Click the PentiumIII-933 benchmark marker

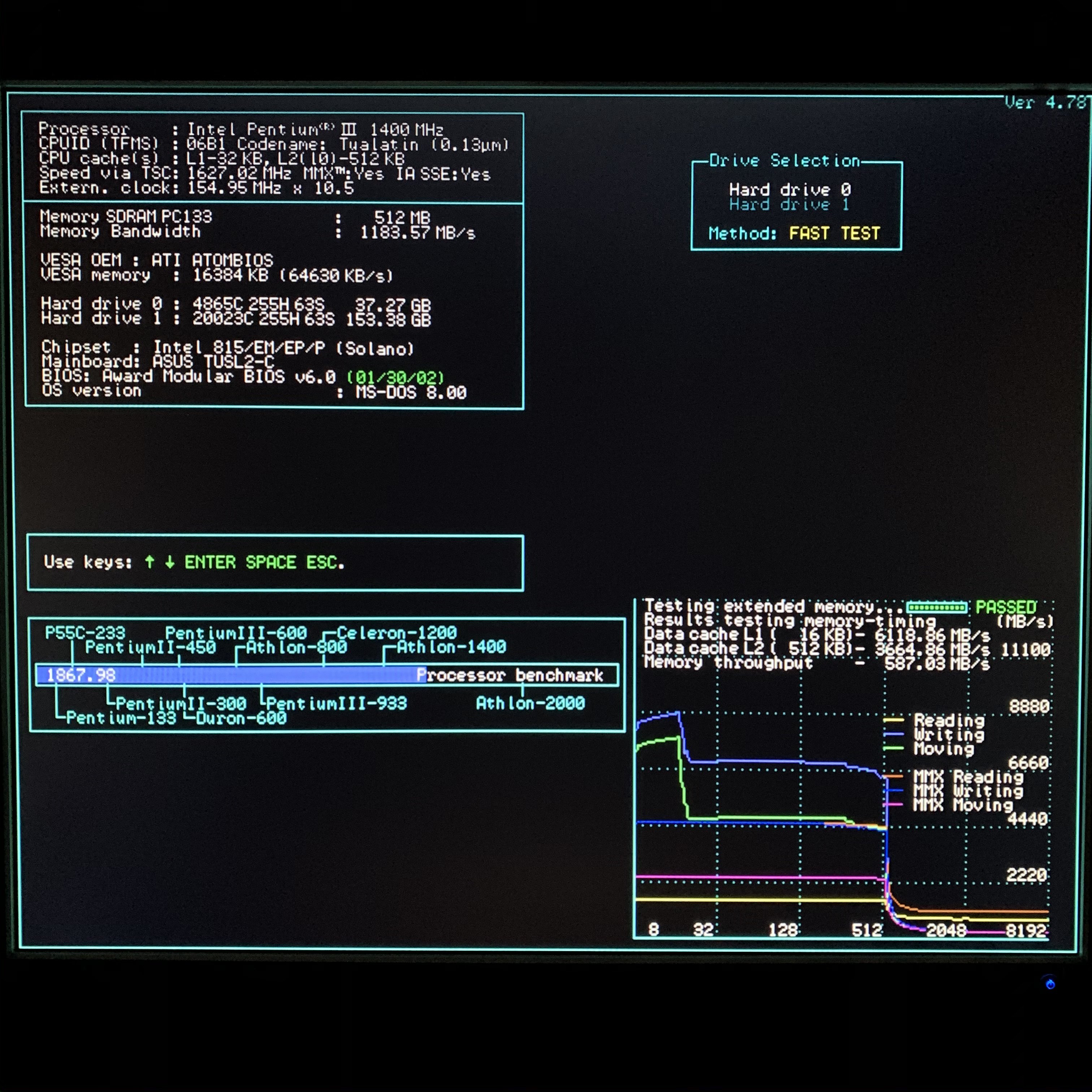[x=336, y=704]
